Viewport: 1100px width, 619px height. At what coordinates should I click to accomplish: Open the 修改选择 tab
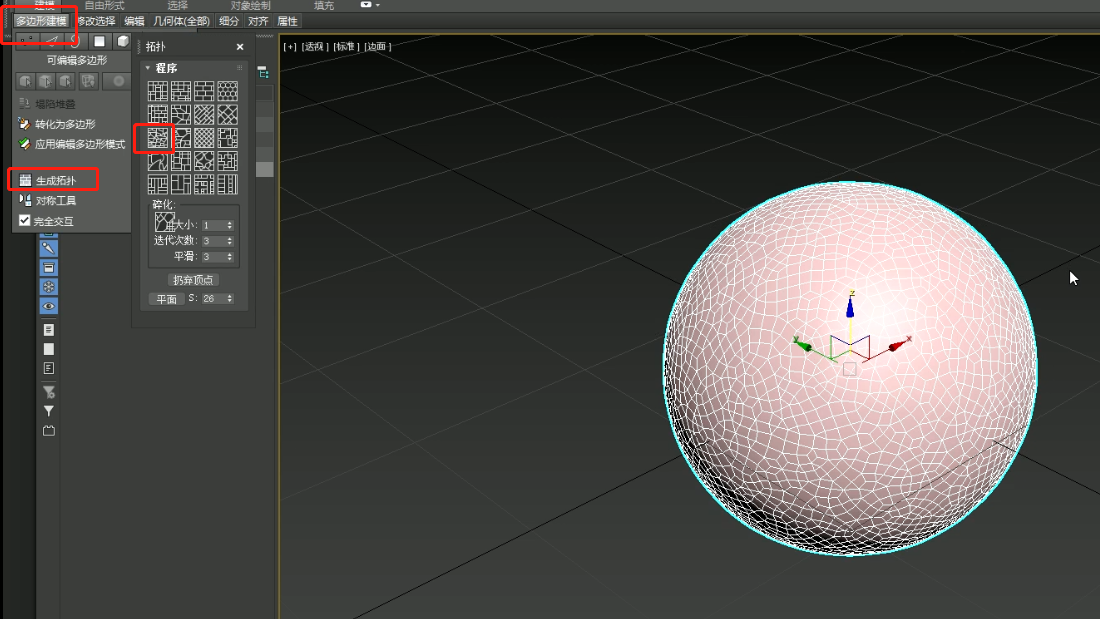(96, 21)
